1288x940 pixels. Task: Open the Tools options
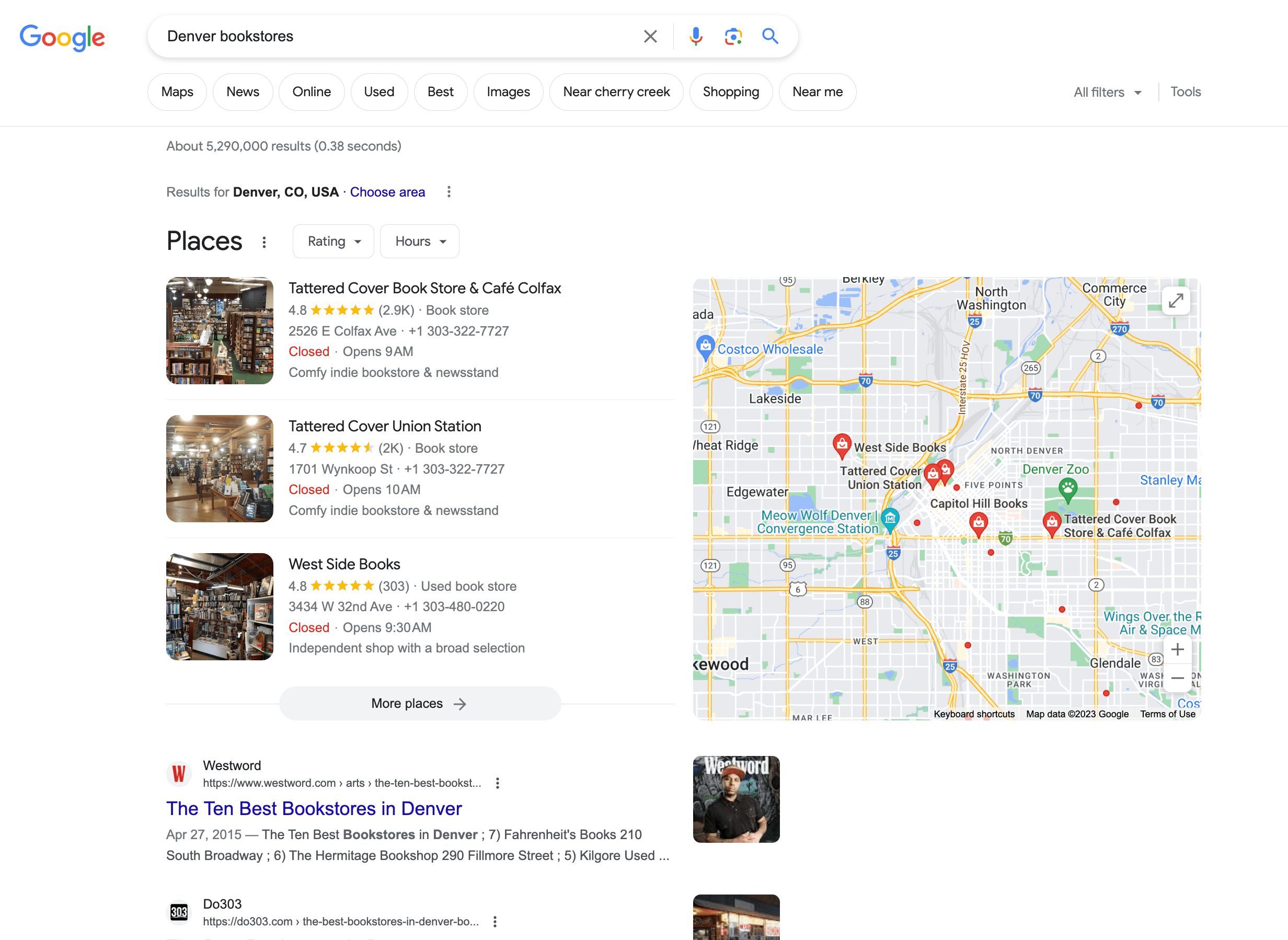click(x=1186, y=92)
